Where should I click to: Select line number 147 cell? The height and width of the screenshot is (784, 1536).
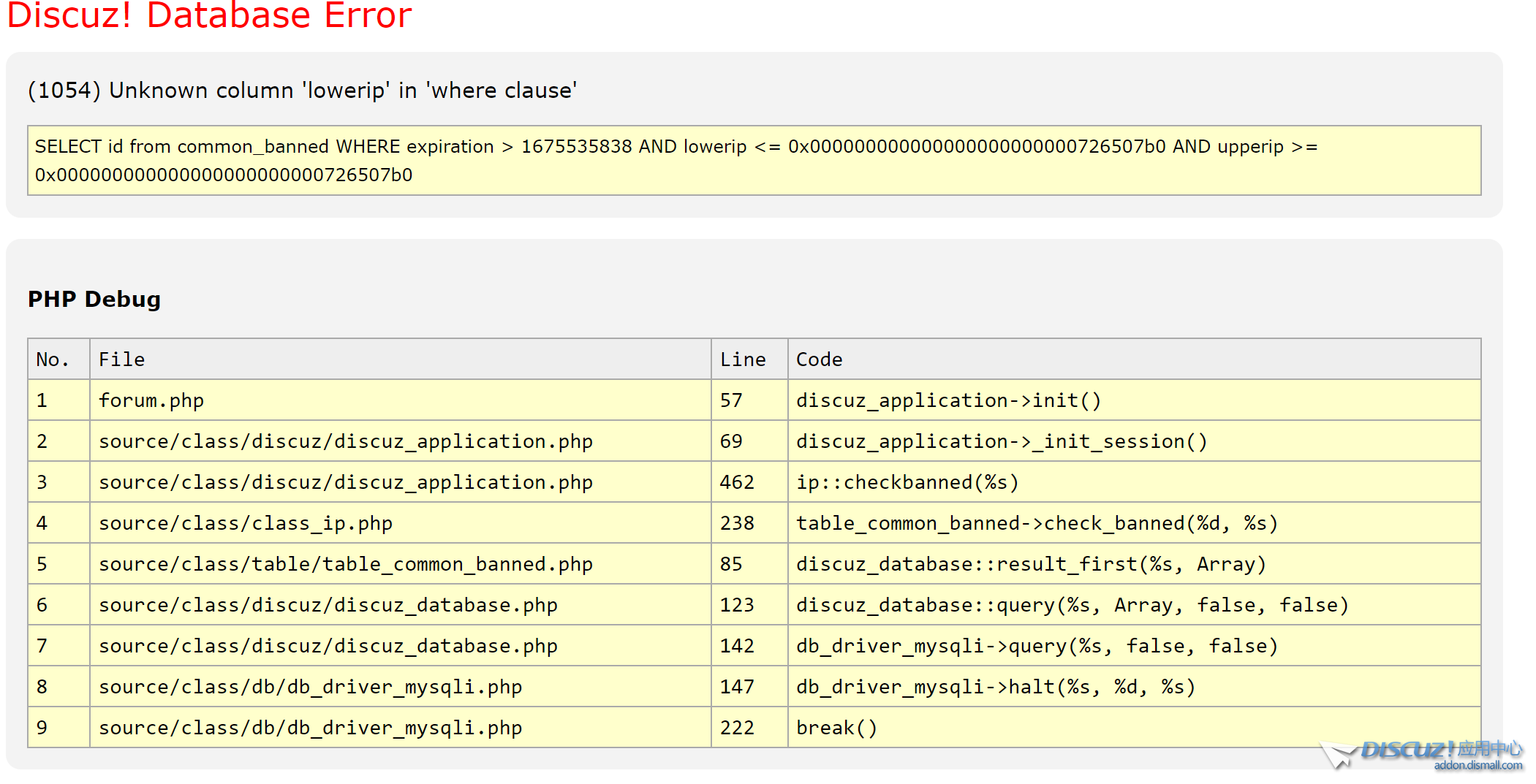pyautogui.click(x=737, y=686)
